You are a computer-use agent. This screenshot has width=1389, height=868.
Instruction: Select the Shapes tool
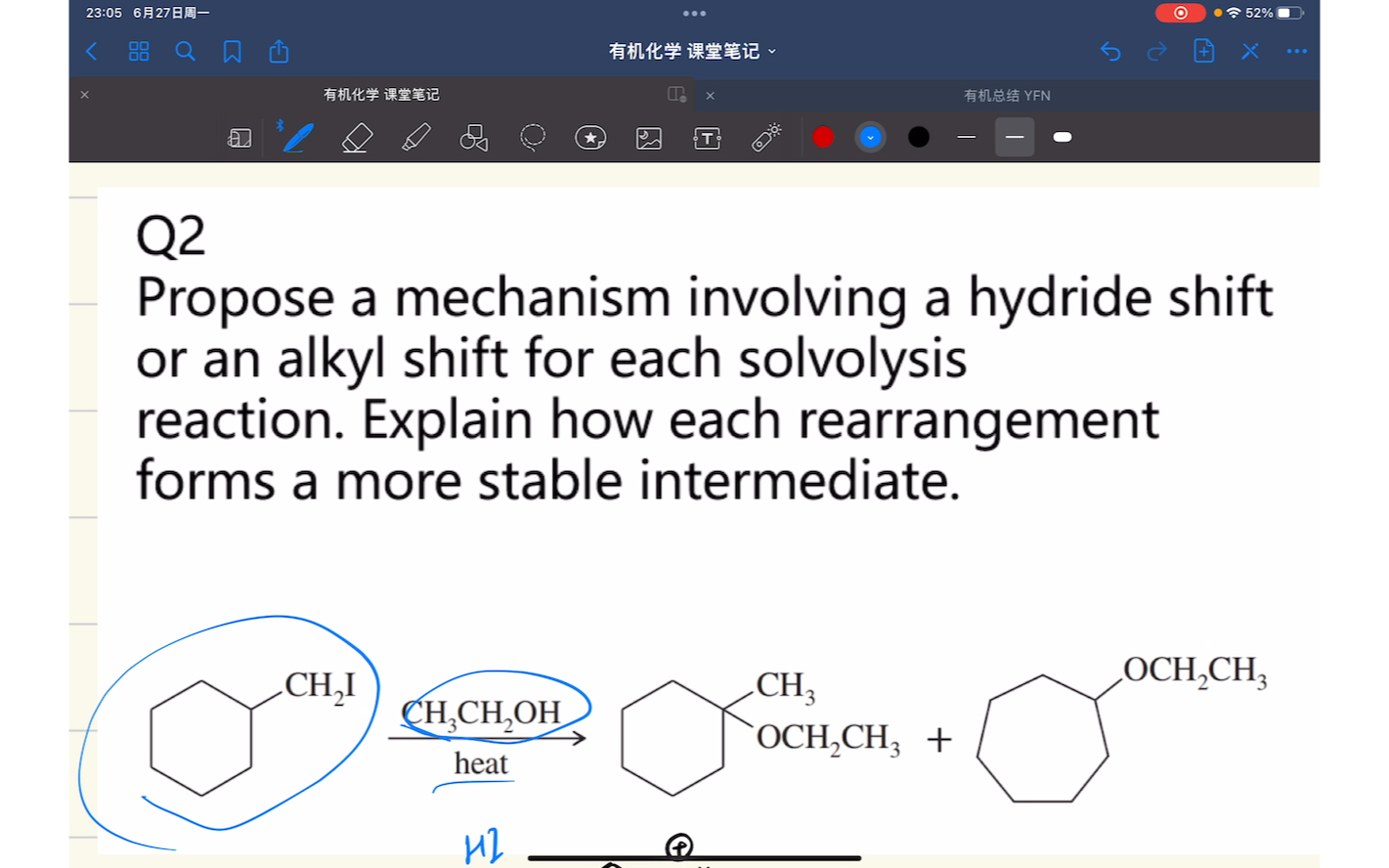click(x=474, y=138)
